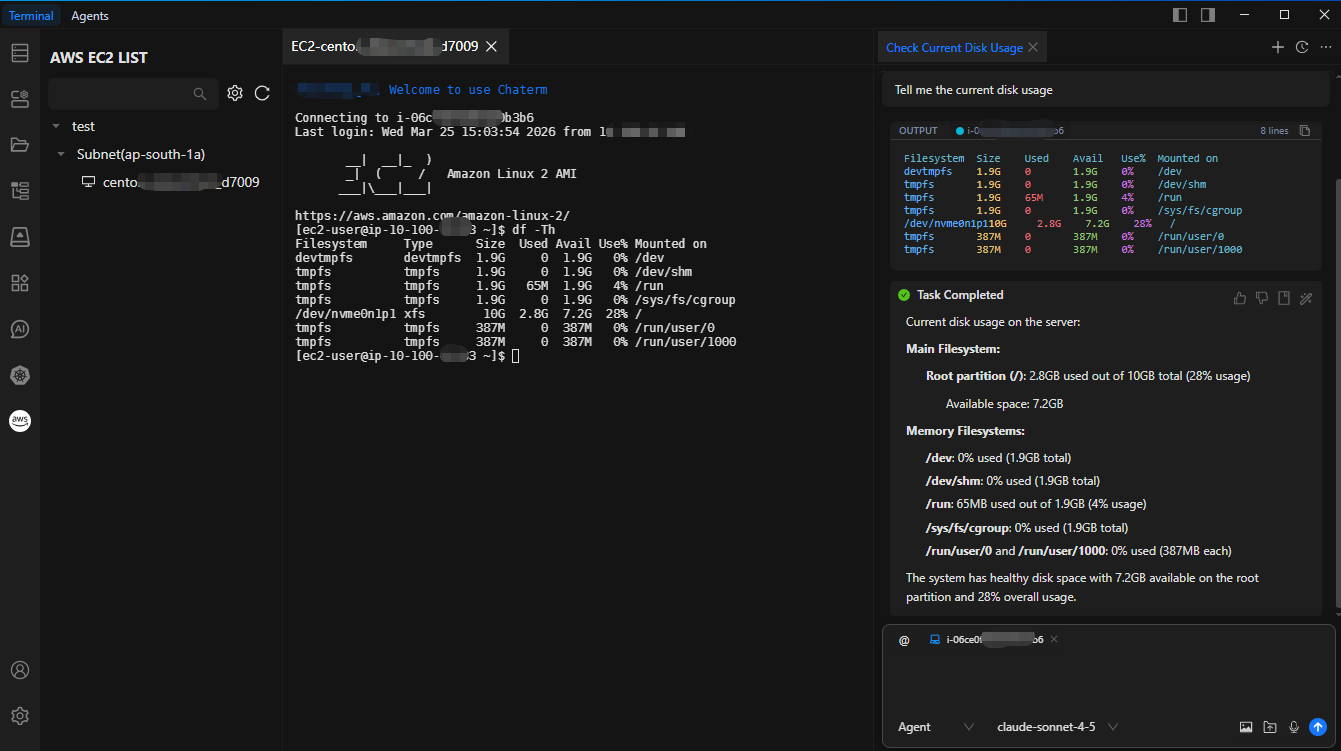The height and width of the screenshot is (751, 1341).
Task: Open the AI chat sidebar icon
Action: pos(20,328)
